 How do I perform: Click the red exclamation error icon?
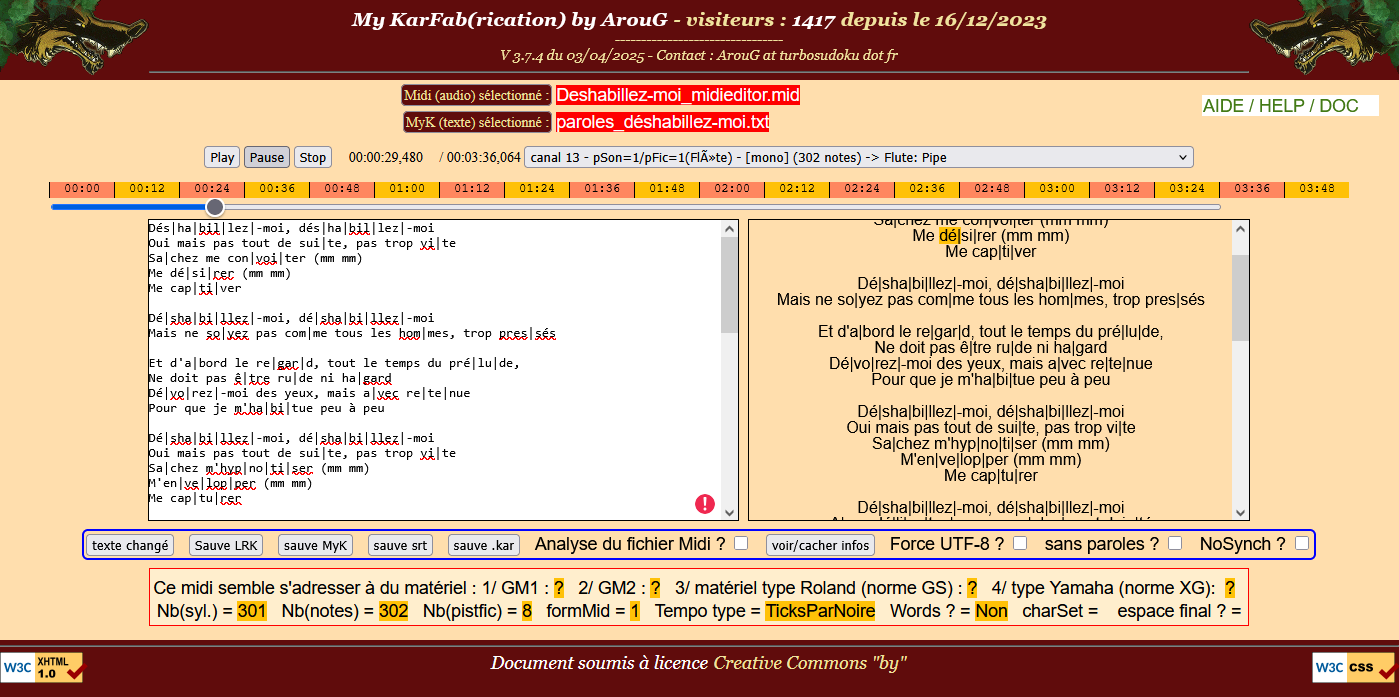click(705, 504)
